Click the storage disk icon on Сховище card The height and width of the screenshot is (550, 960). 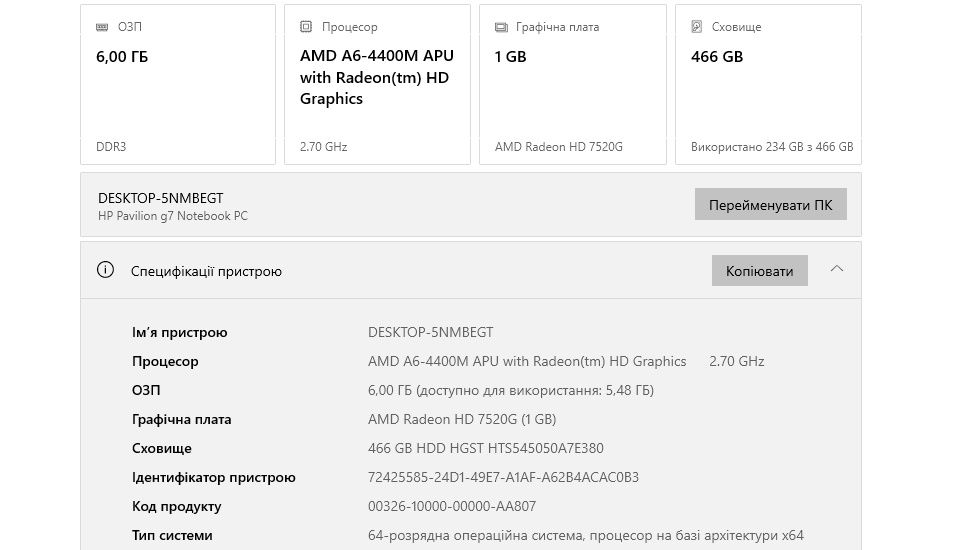tap(697, 26)
